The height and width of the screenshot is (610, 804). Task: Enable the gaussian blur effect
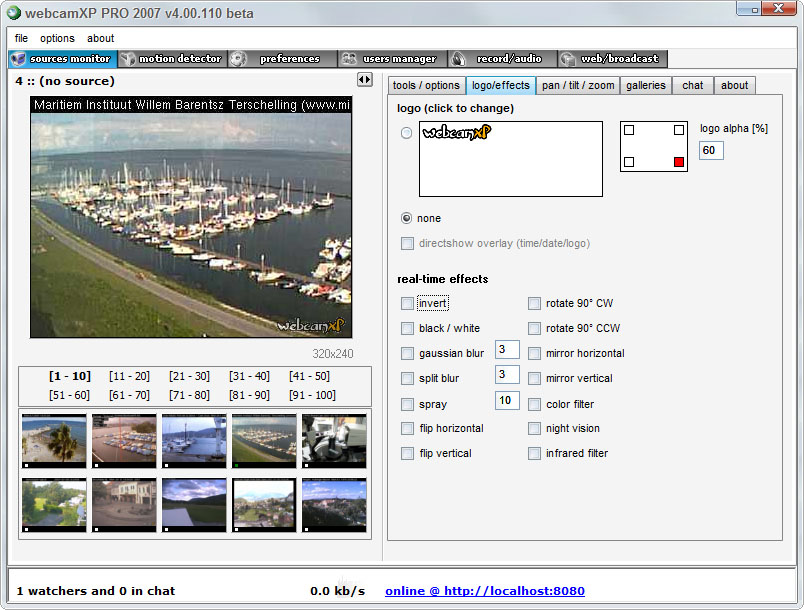click(x=407, y=354)
